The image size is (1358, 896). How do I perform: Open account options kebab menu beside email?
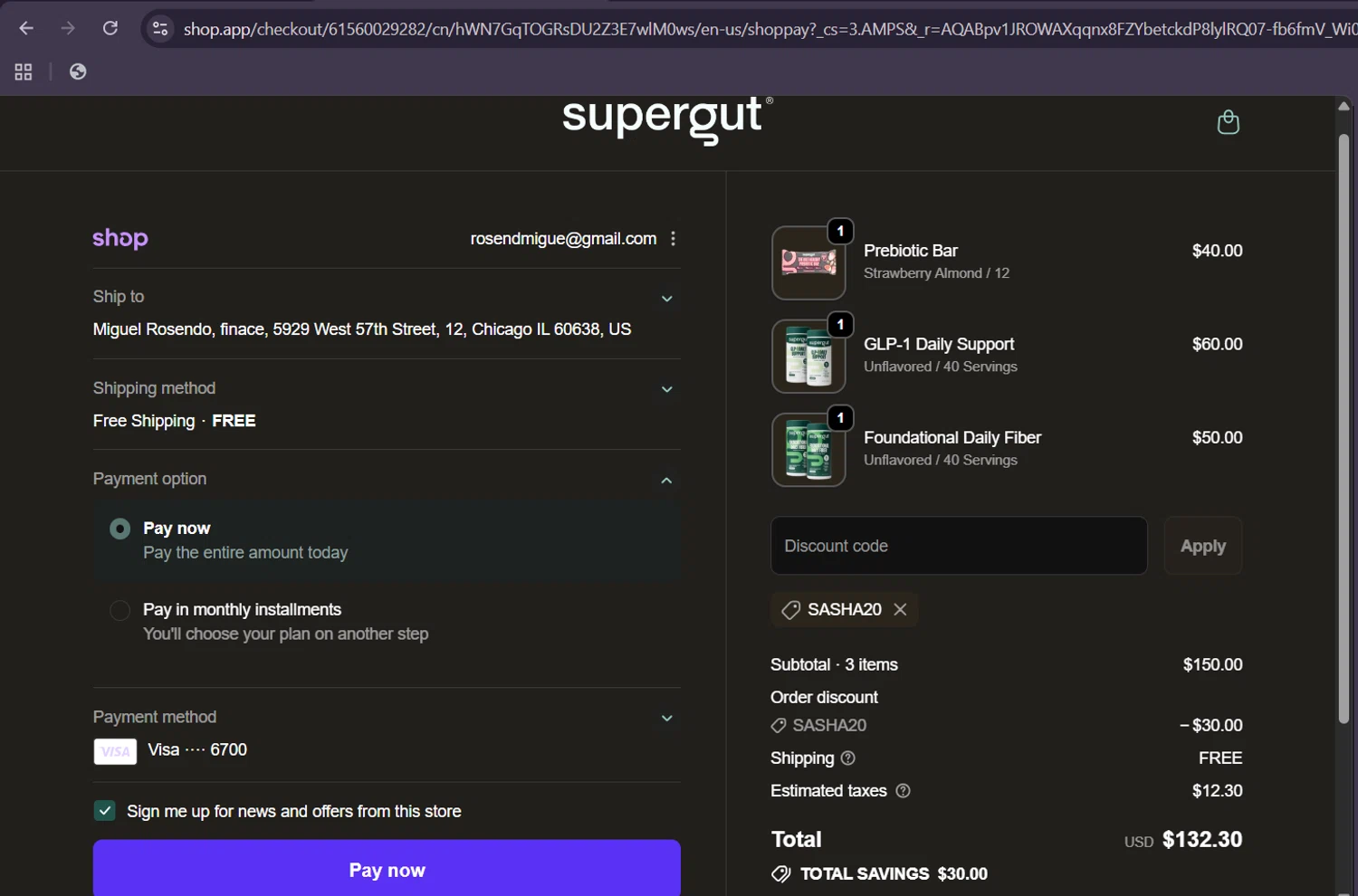coord(673,239)
